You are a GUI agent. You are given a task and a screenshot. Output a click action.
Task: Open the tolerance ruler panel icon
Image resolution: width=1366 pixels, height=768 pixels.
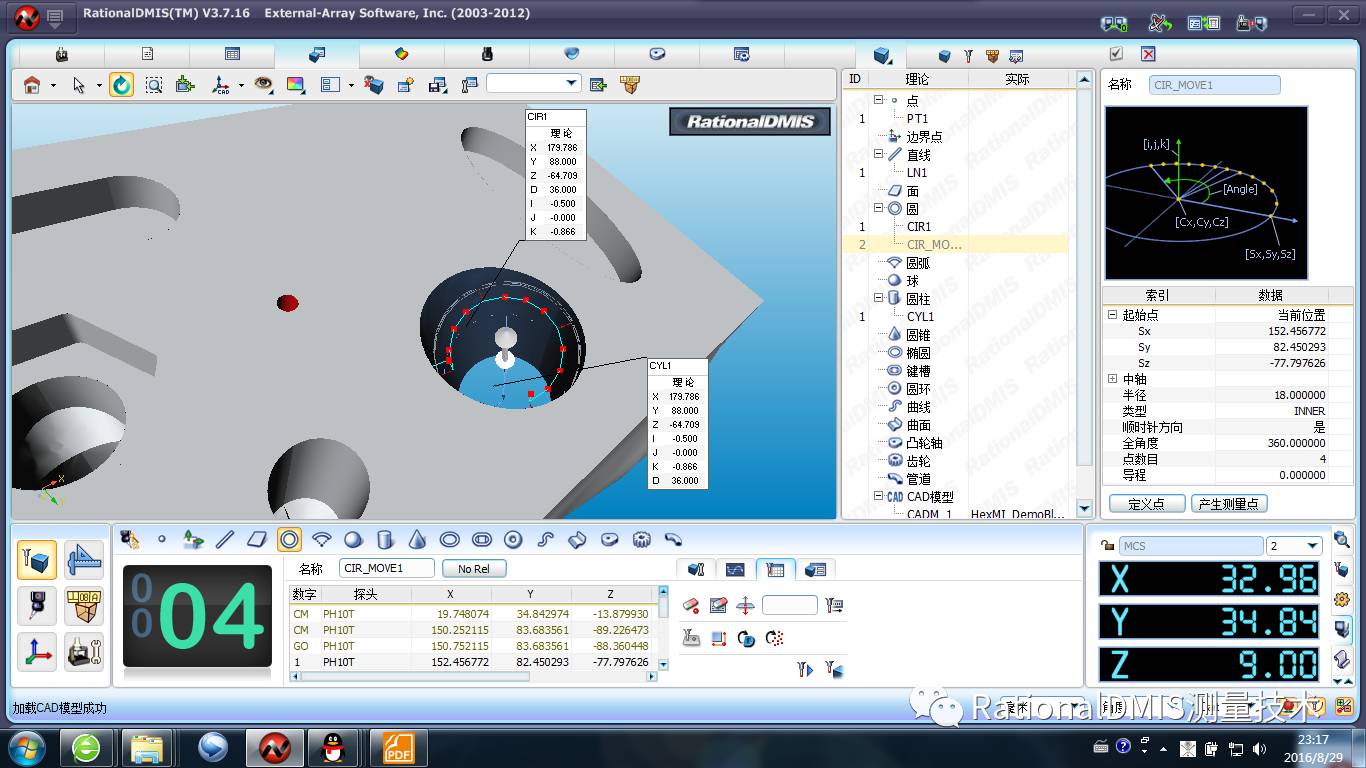[84, 560]
